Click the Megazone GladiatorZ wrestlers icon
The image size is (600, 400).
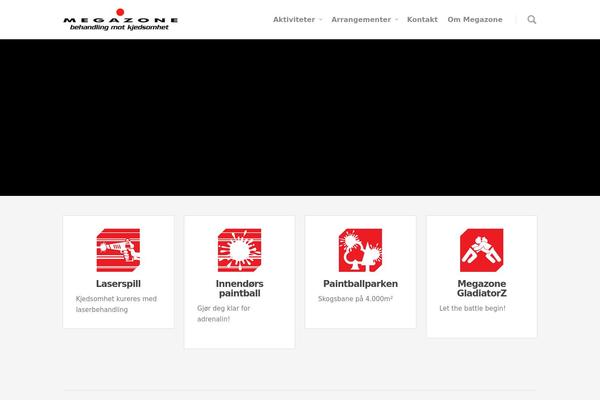click(x=482, y=250)
